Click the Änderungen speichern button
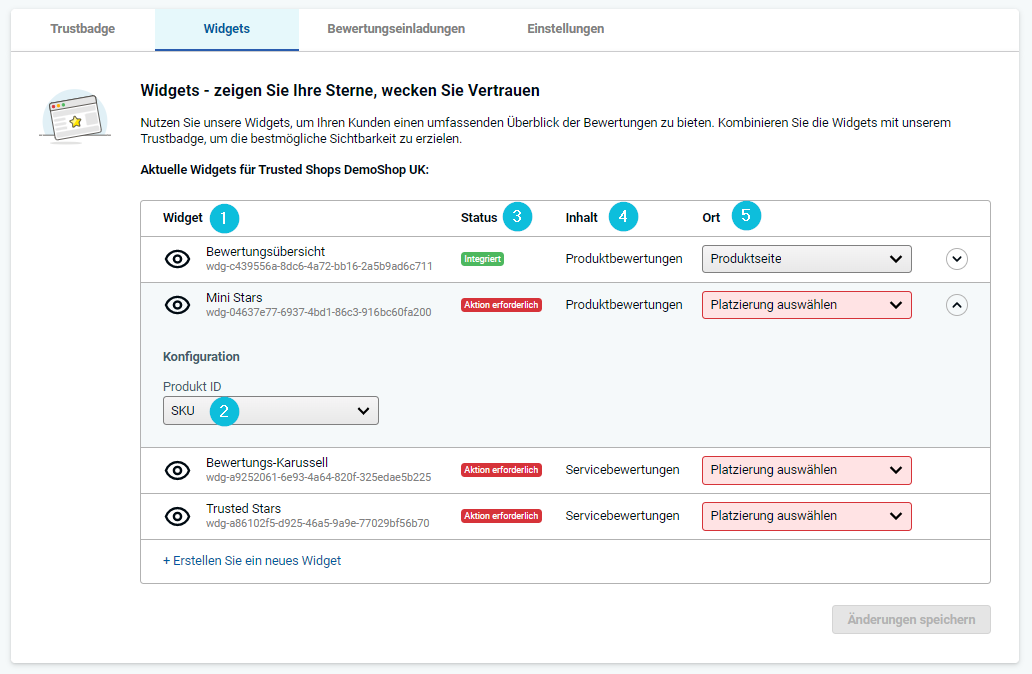Image resolution: width=1032 pixels, height=674 pixels. click(x=911, y=619)
